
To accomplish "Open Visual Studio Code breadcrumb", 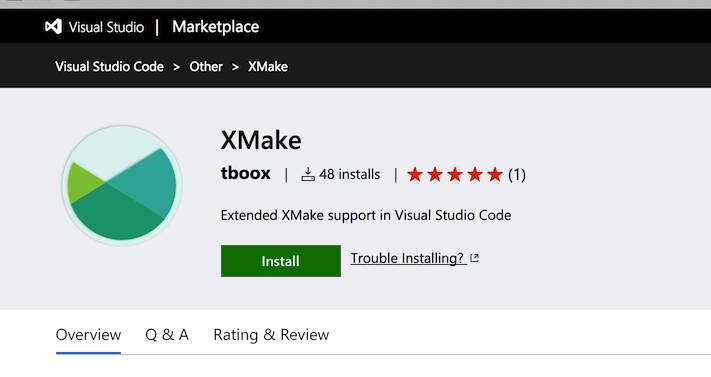I will click(109, 67).
